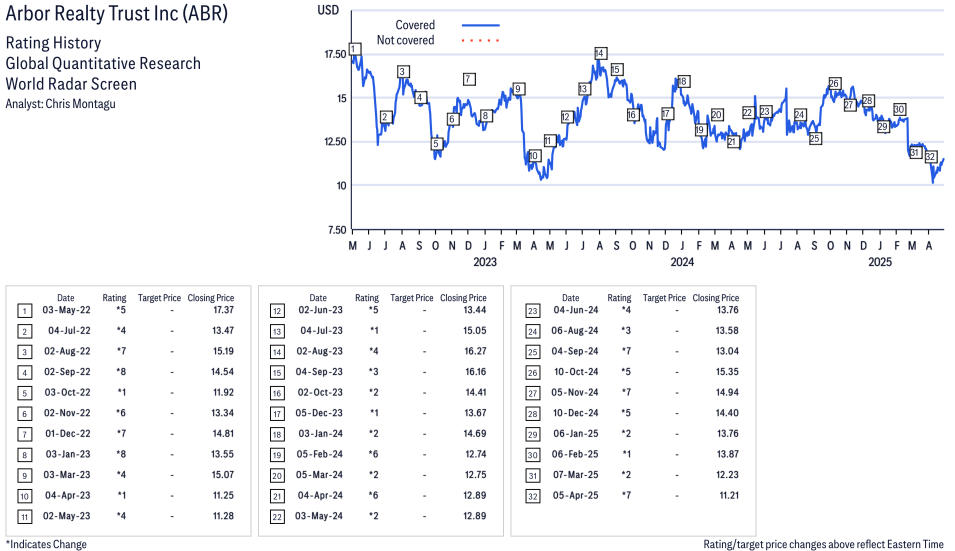Click the red dotted Not covered legend sample
Viewport: 955px width, 551px height.
[x=481, y=41]
